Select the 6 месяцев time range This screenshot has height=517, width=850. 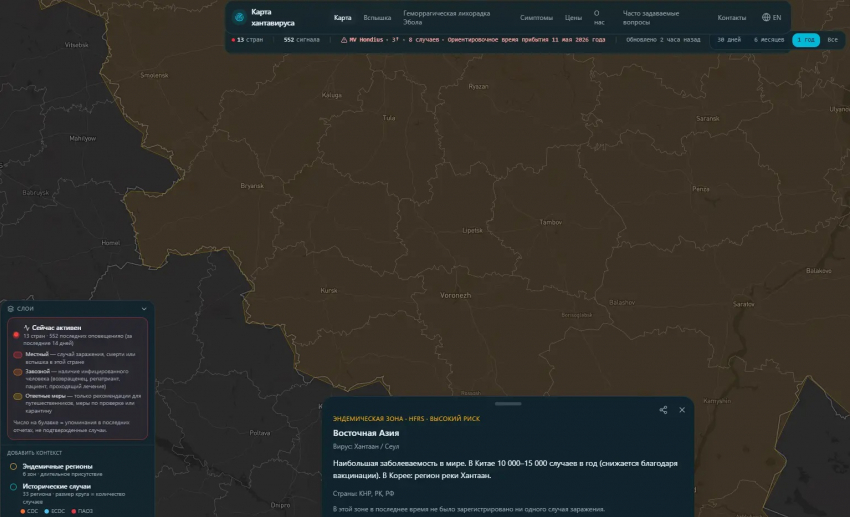(x=769, y=40)
